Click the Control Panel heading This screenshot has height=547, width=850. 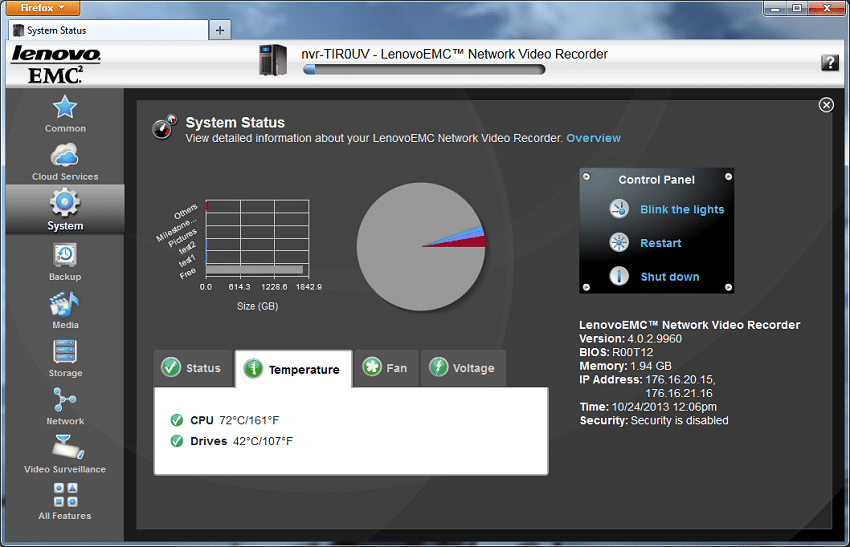[656, 179]
